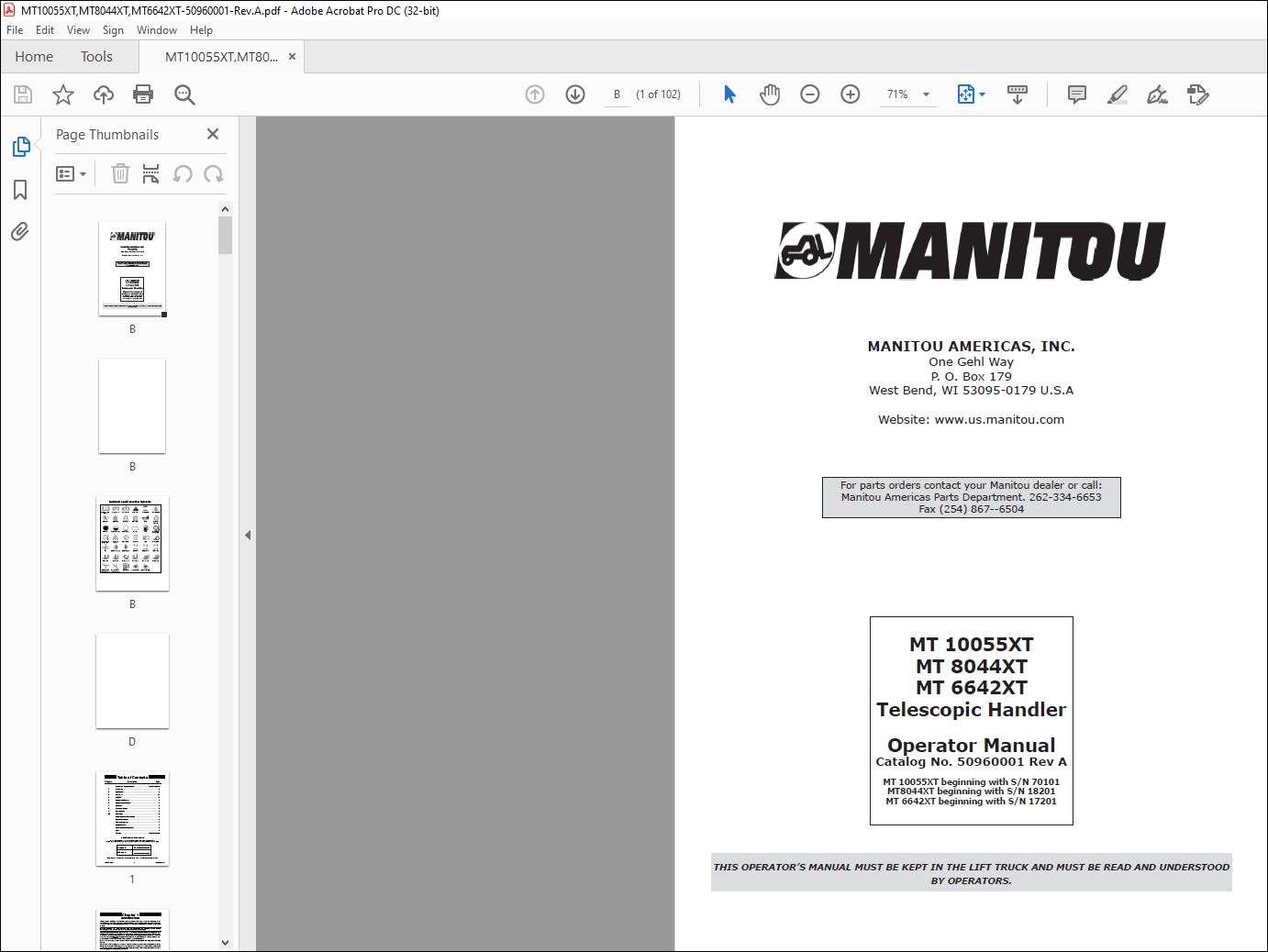Click the Fax (254) 867--6504 text
Image resolution: width=1268 pixels, height=952 pixels.
[971, 509]
